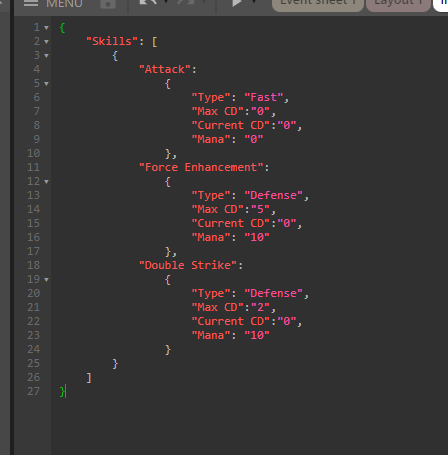
Task: Collapse the root object at line 1
Action: pyautogui.click(x=46, y=28)
